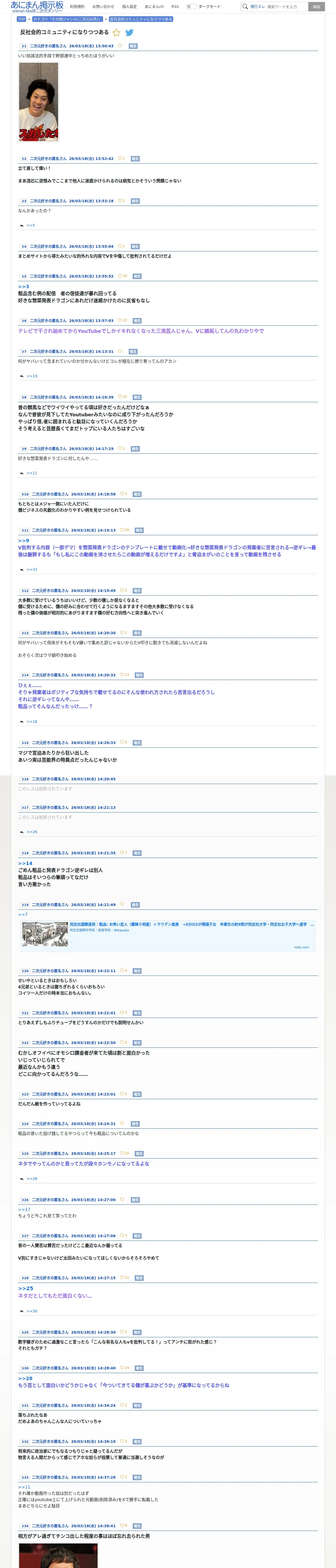The width and height of the screenshot is (336, 1568).
Task: Like post 6 with its heart icon
Action: point(120,320)
